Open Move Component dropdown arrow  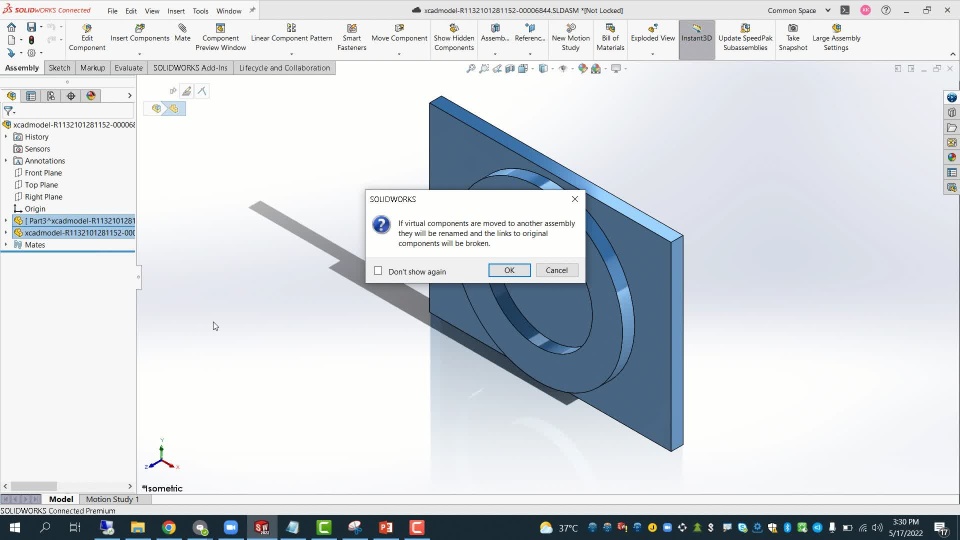399,54
